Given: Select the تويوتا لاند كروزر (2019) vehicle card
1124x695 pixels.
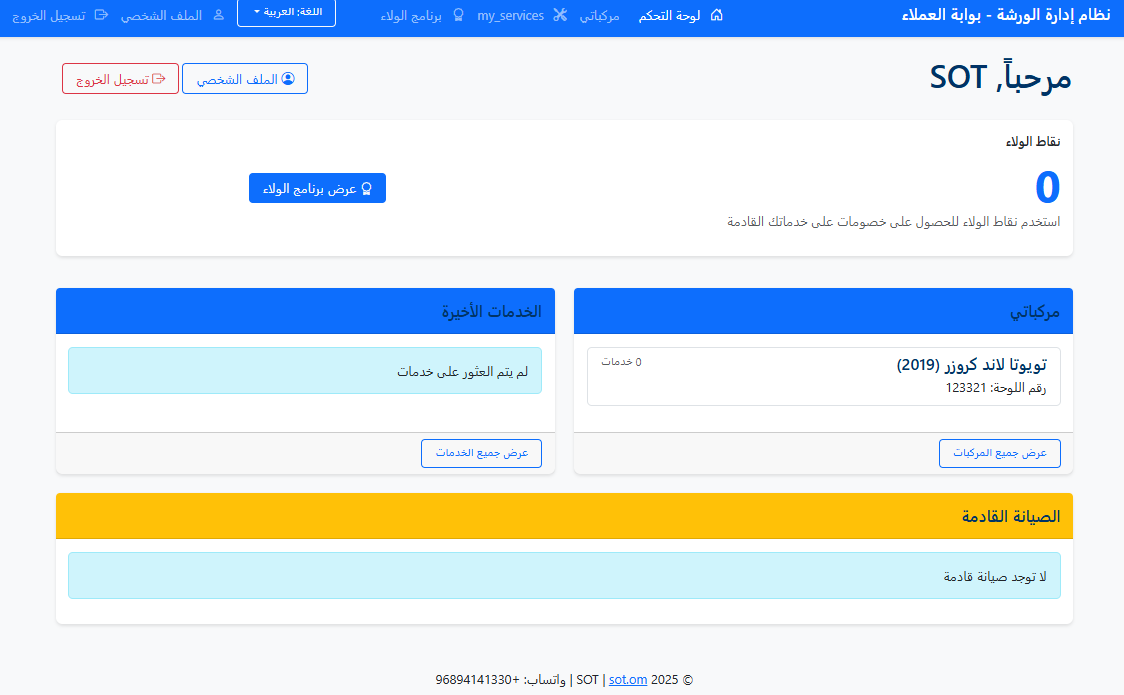Looking at the screenshot, I should 824,377.
